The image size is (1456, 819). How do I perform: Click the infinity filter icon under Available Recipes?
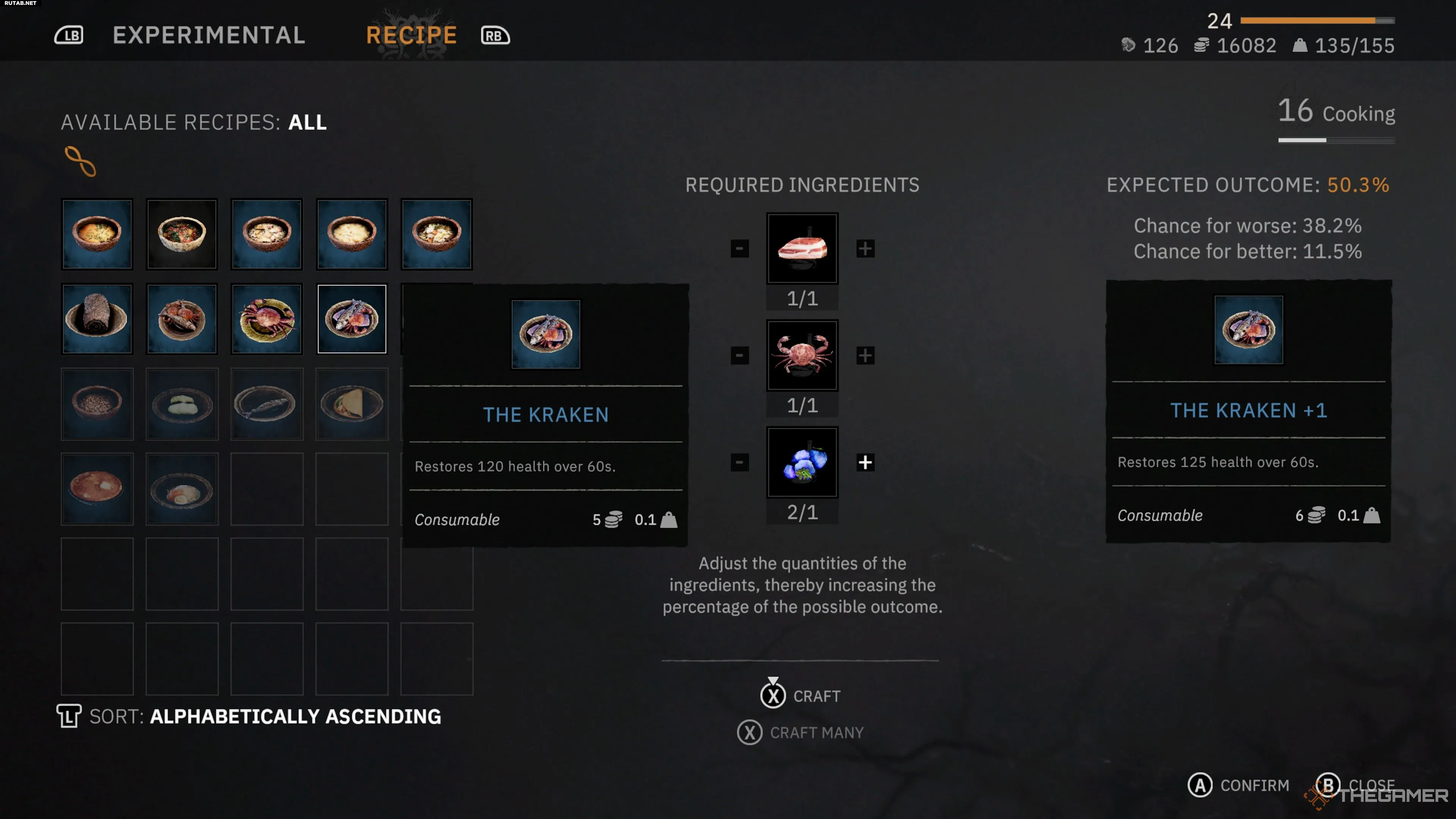pyautogui.click(x=80, y=162)
